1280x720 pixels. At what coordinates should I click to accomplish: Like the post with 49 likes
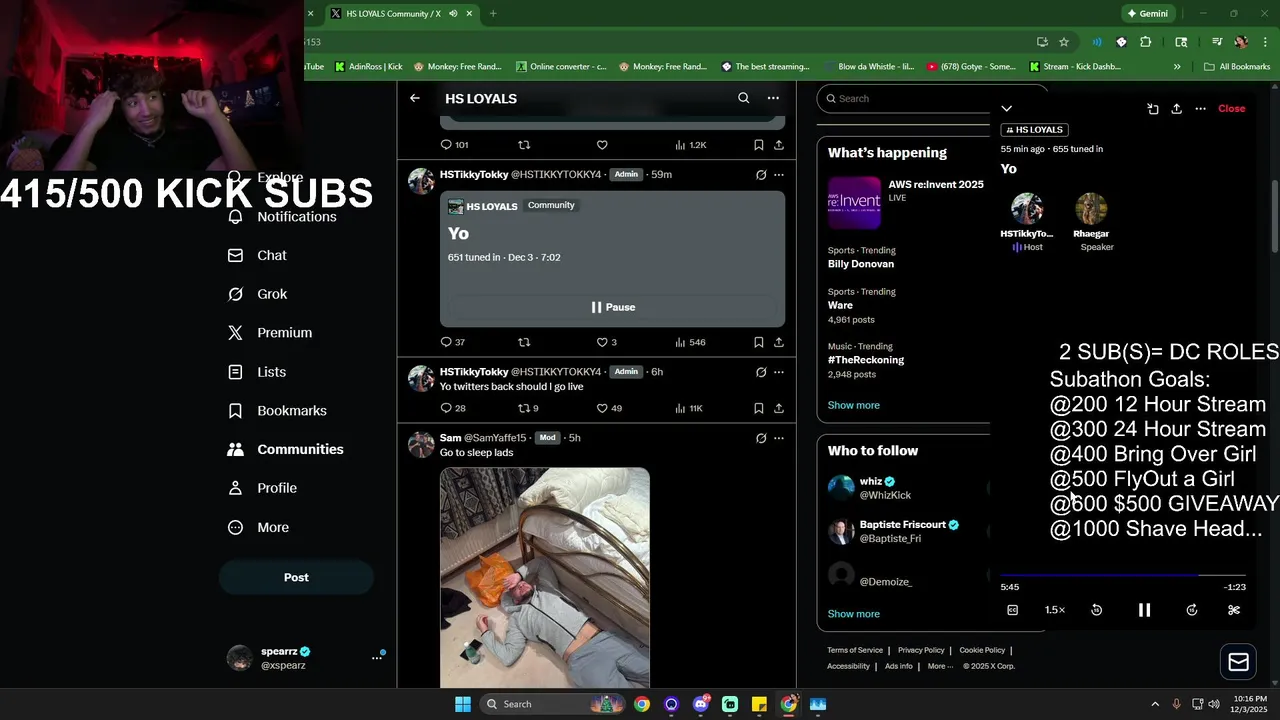click(609, 408)
